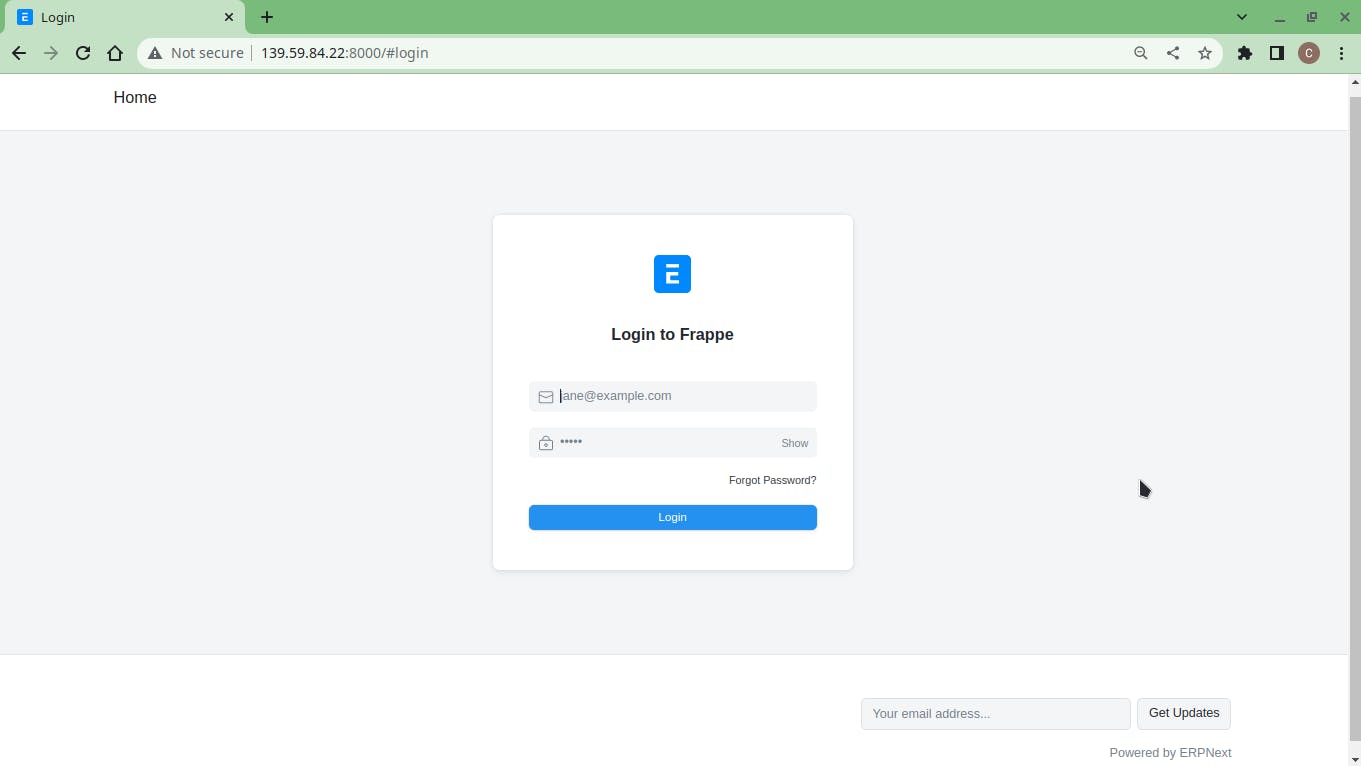Image resolution: width=1361 pixels, height=766 pixels.
Task: Click the browser forward arrow
Action: coord(51,53)
